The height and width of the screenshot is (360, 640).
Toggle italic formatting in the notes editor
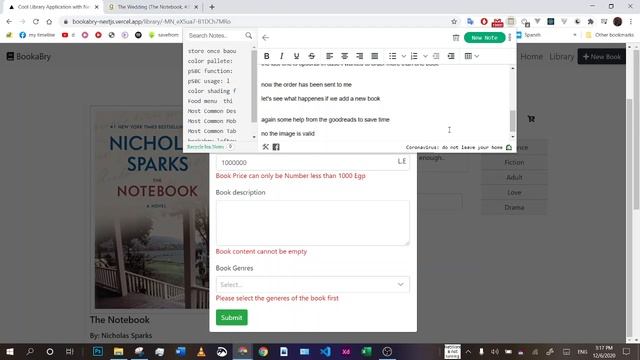coord(281,56)
